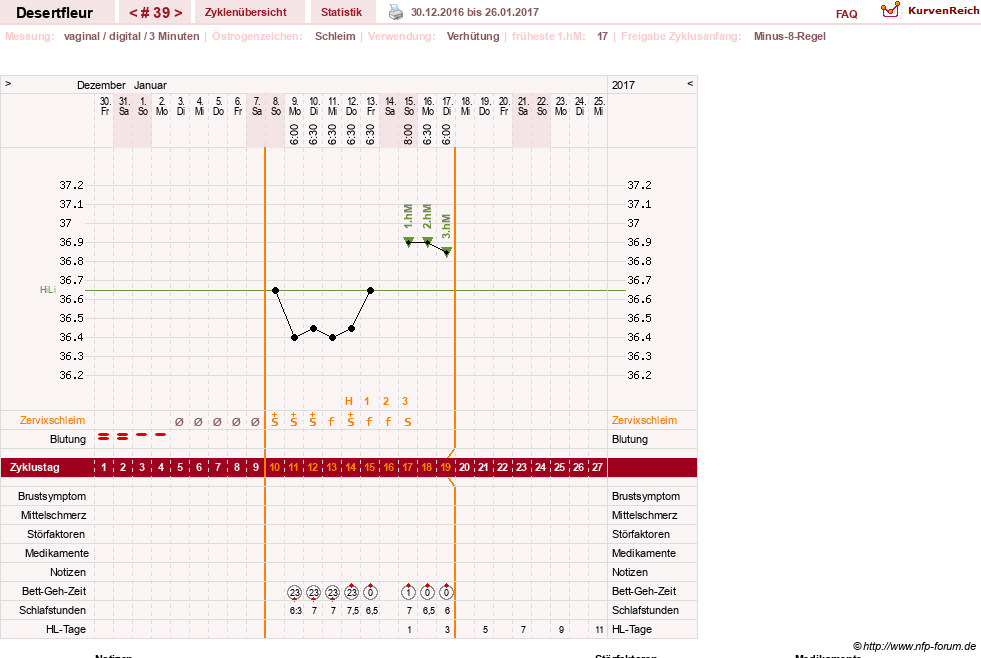
Task: Open the FAQ link
Action: tap(846, 14)
